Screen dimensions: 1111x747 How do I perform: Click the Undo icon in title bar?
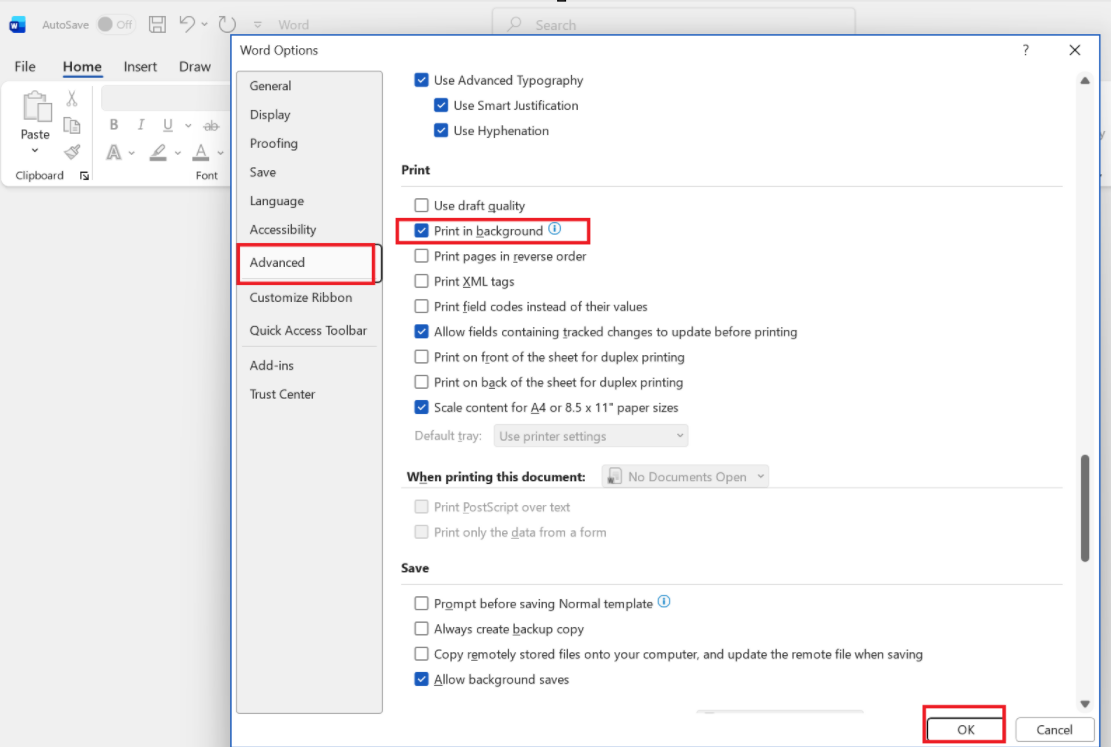coord(186,24)
